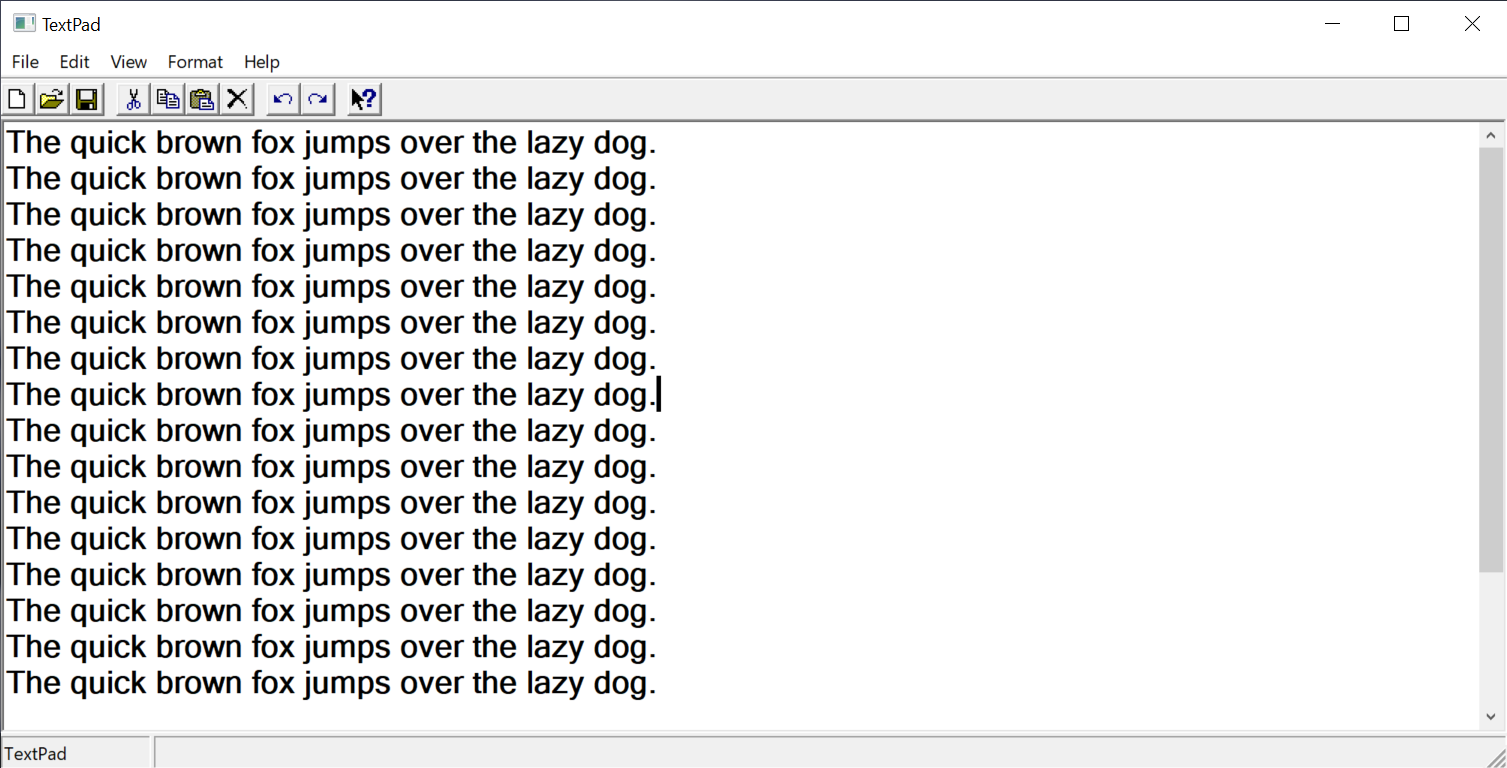Open the View menu

(x=129, y=62)
